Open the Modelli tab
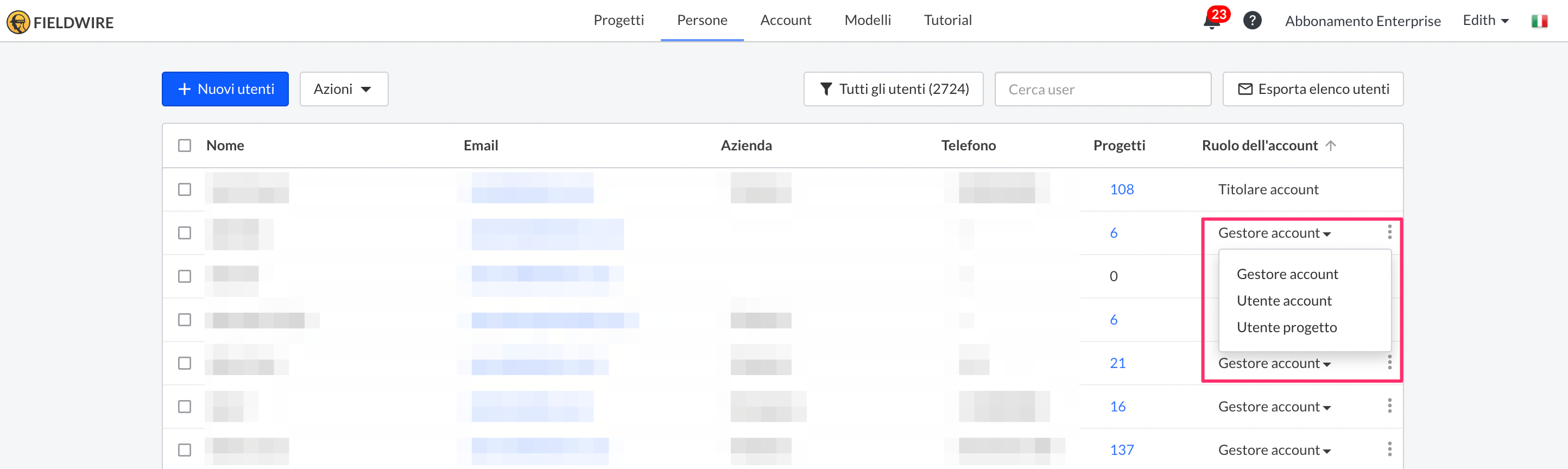 pos(868,20)
